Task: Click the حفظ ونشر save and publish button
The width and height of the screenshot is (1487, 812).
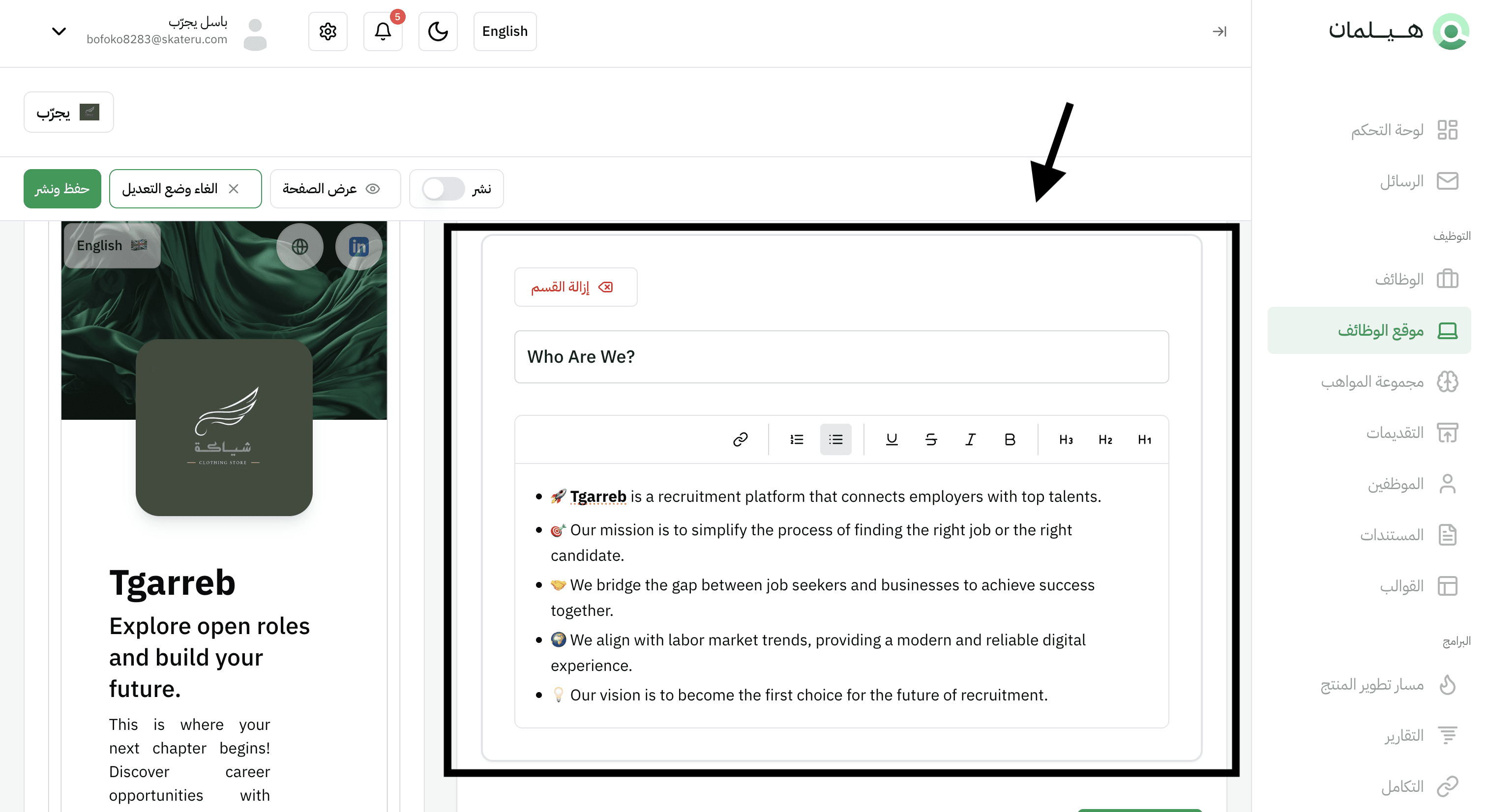Action: point(62,189)
